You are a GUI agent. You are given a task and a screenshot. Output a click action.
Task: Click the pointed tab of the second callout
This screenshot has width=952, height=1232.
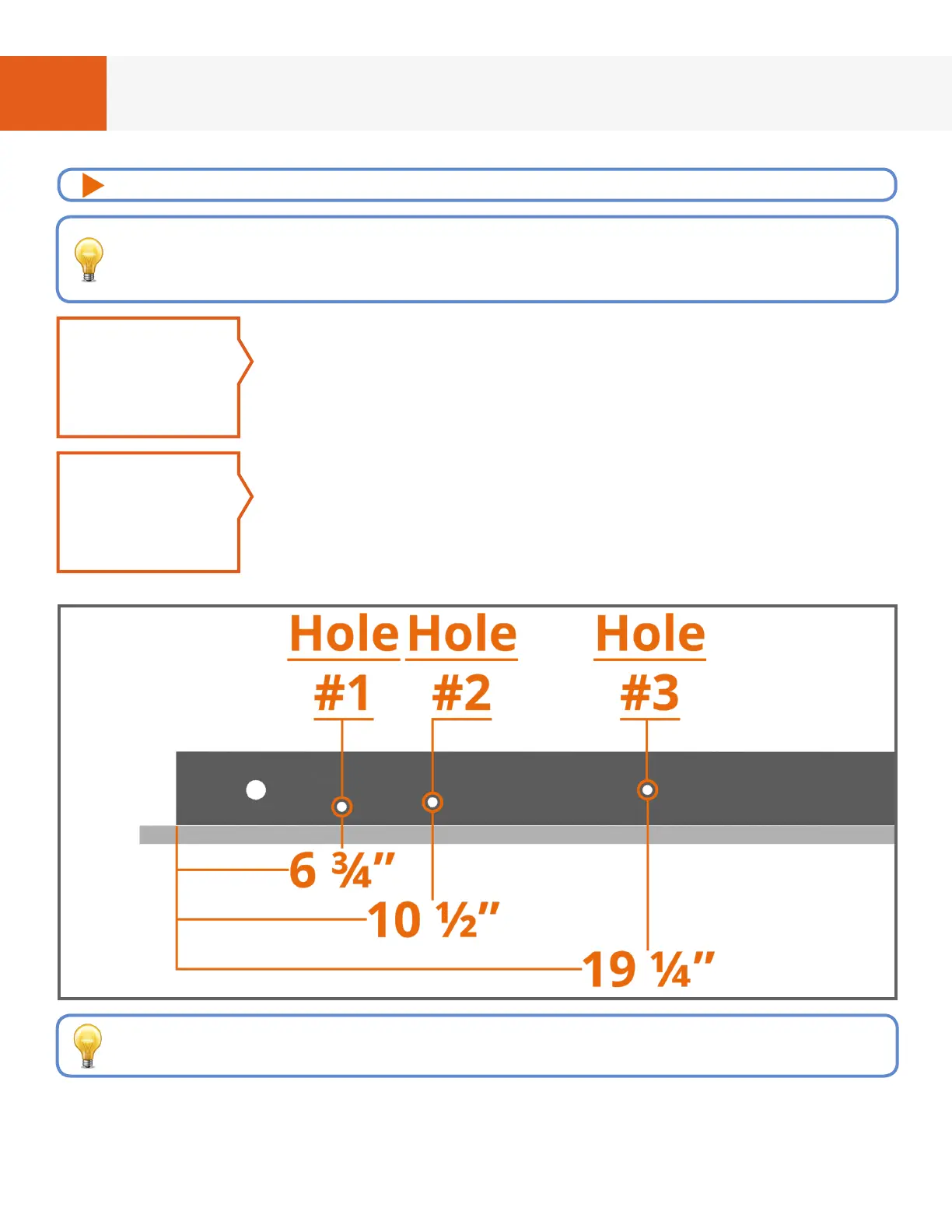click(x=246, y=496)
